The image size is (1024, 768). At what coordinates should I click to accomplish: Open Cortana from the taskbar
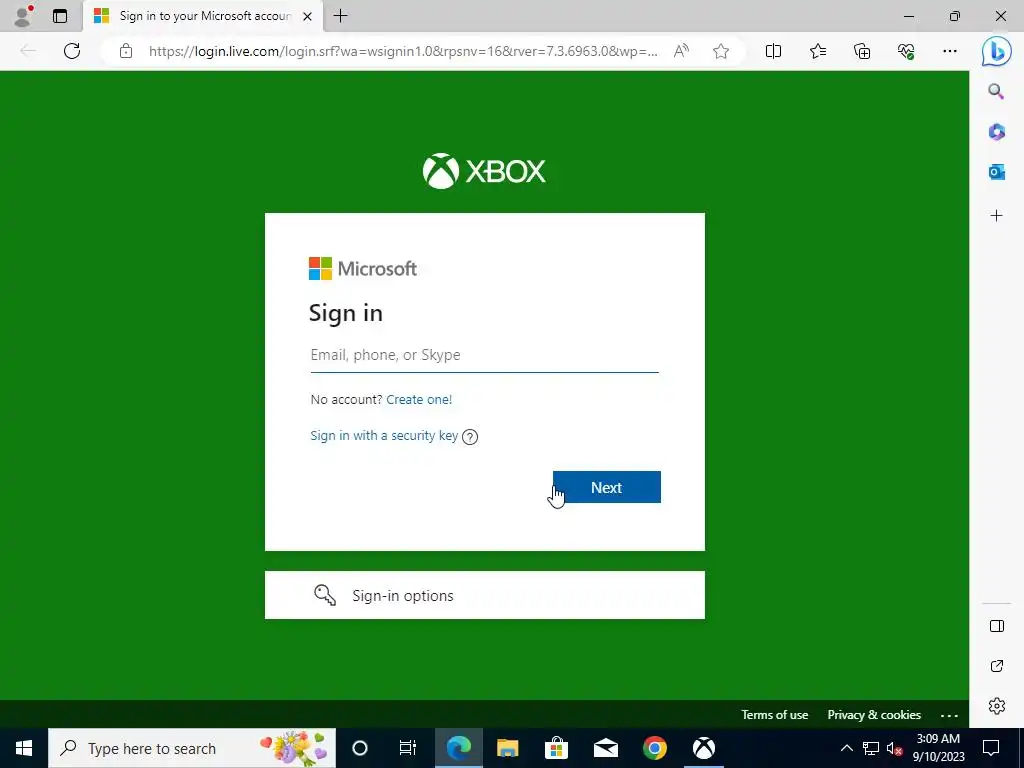pyautogui.click(x=360, y=748)
